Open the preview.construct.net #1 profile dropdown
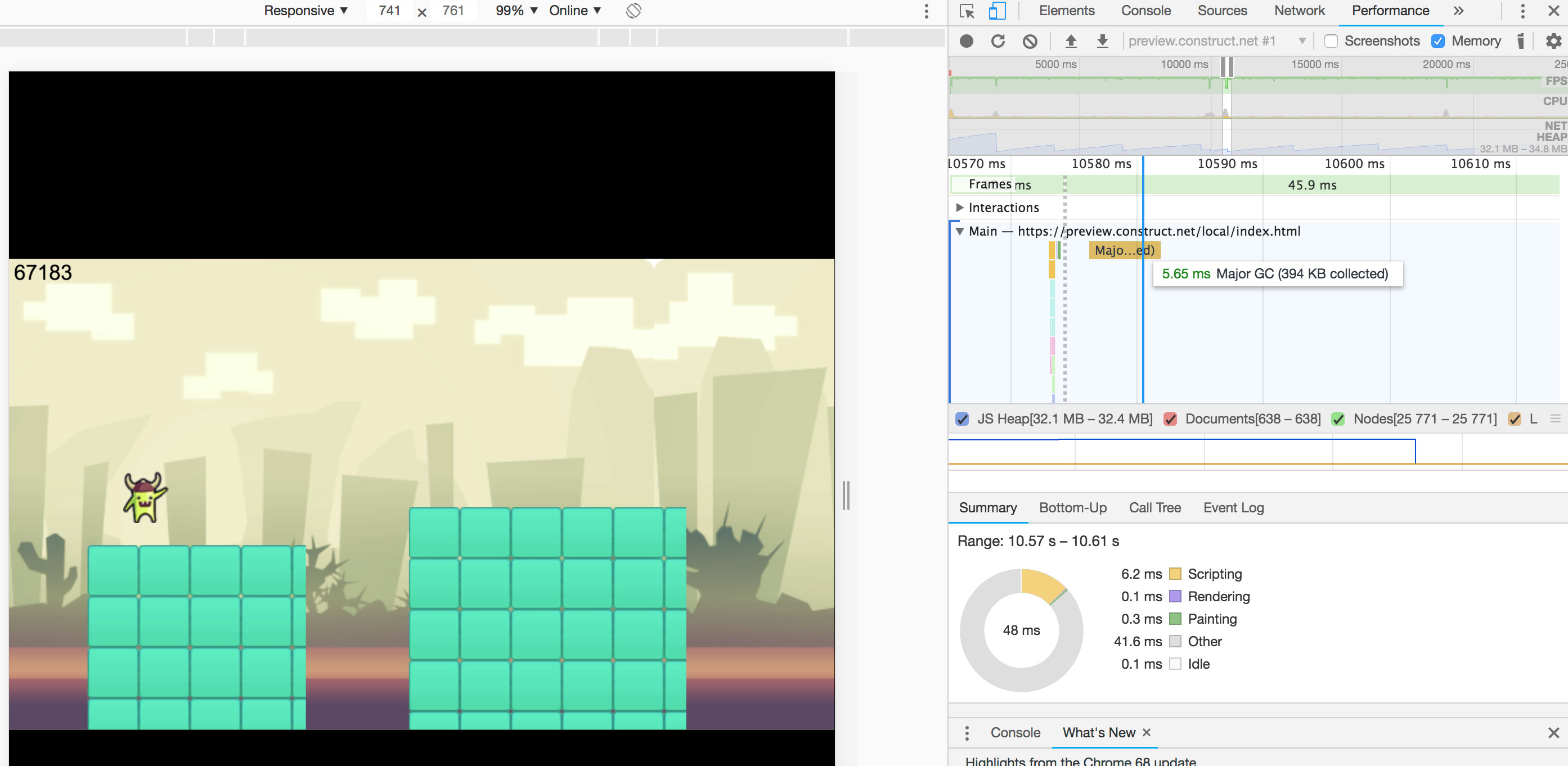This screenshot has height=766, width=1568. pyautogui.click(x=1217, y=40)
